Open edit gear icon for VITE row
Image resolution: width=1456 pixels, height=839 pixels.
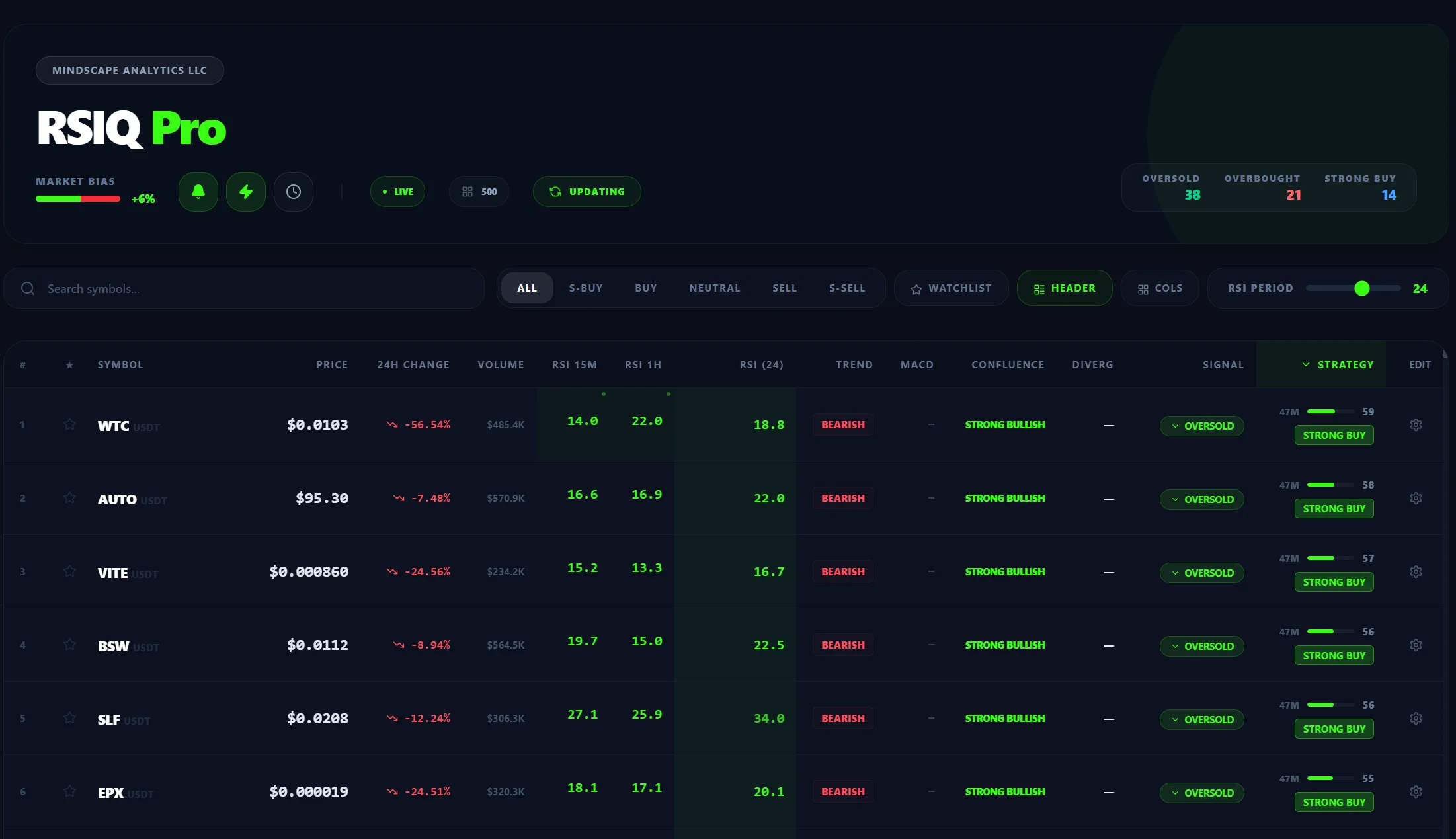click(x=1416, y=572)
